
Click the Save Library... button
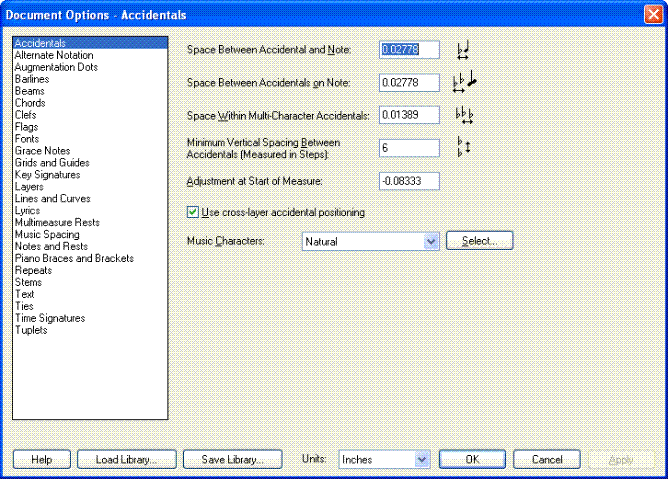[232, 459]
